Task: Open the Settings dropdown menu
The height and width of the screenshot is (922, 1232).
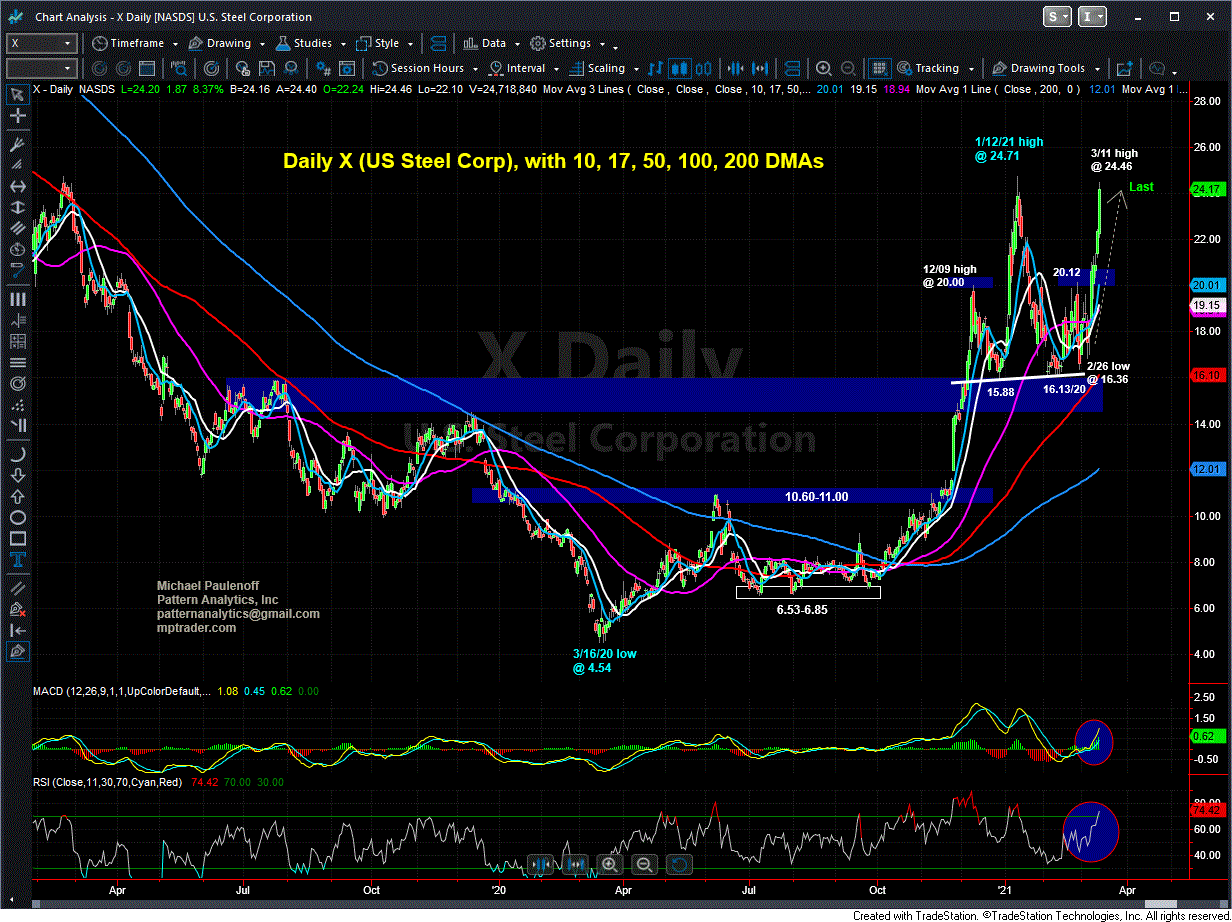Action: click(x=568, y=43)
